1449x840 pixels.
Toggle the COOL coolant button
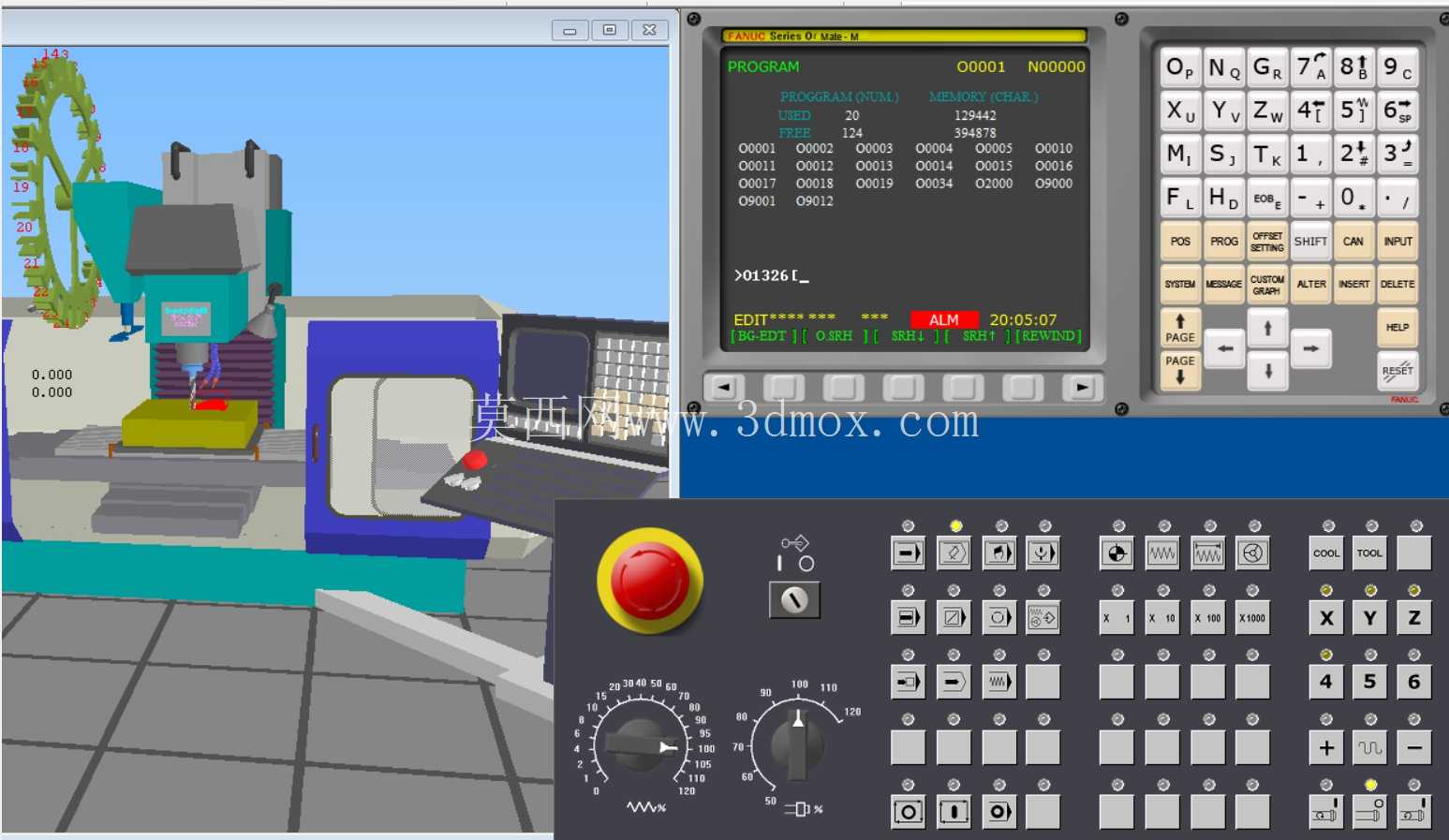1326,553
